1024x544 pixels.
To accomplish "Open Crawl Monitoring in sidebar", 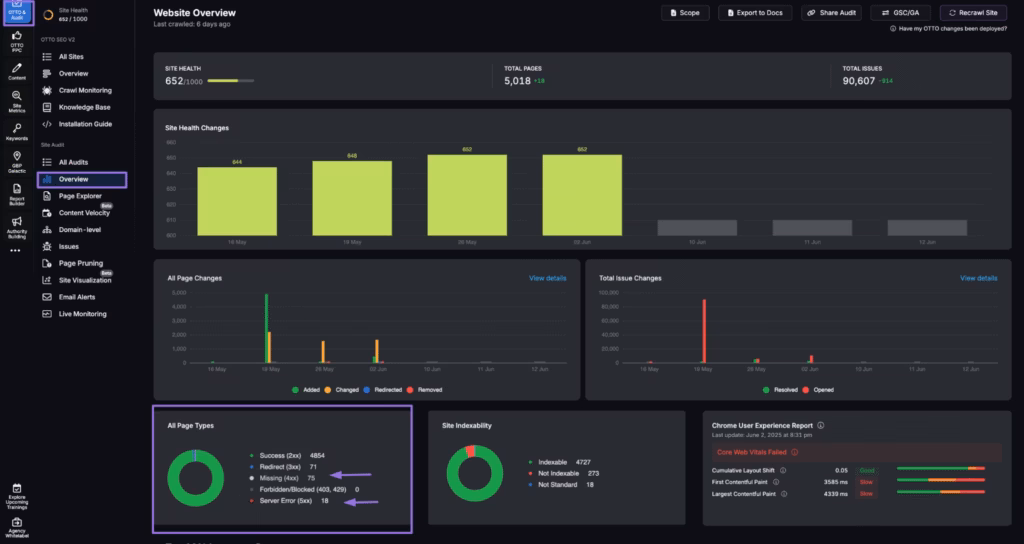I will click(x=85, y=90).
